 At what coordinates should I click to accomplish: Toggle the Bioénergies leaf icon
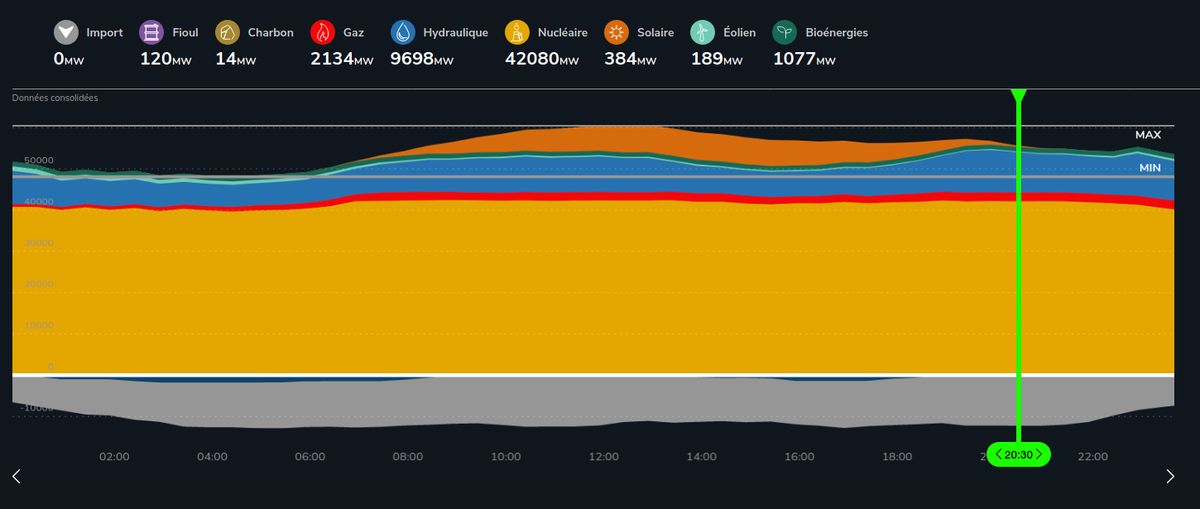[786, 33]
